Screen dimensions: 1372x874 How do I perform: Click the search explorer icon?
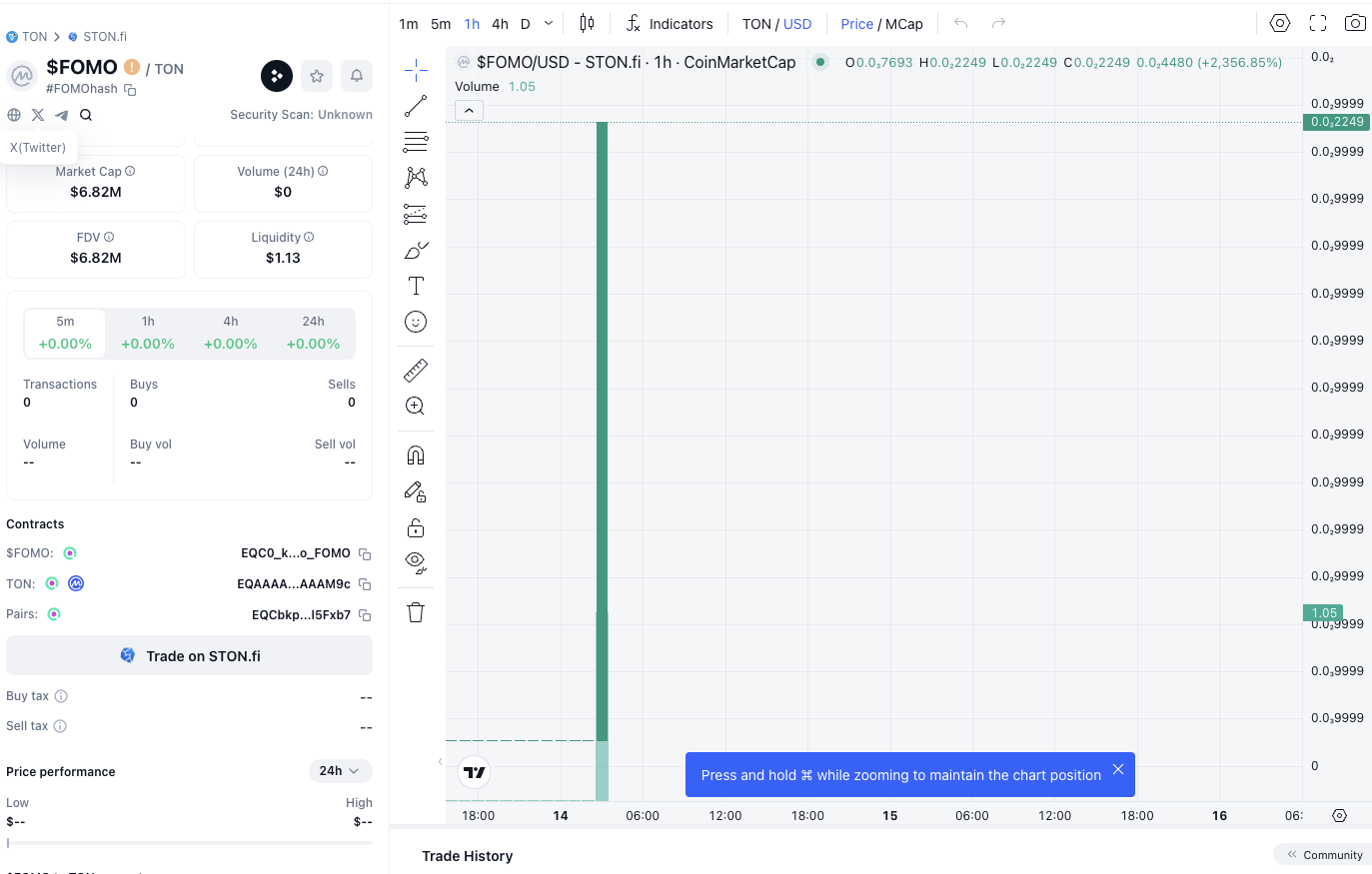pyautogui.click(x=86, y=115)
